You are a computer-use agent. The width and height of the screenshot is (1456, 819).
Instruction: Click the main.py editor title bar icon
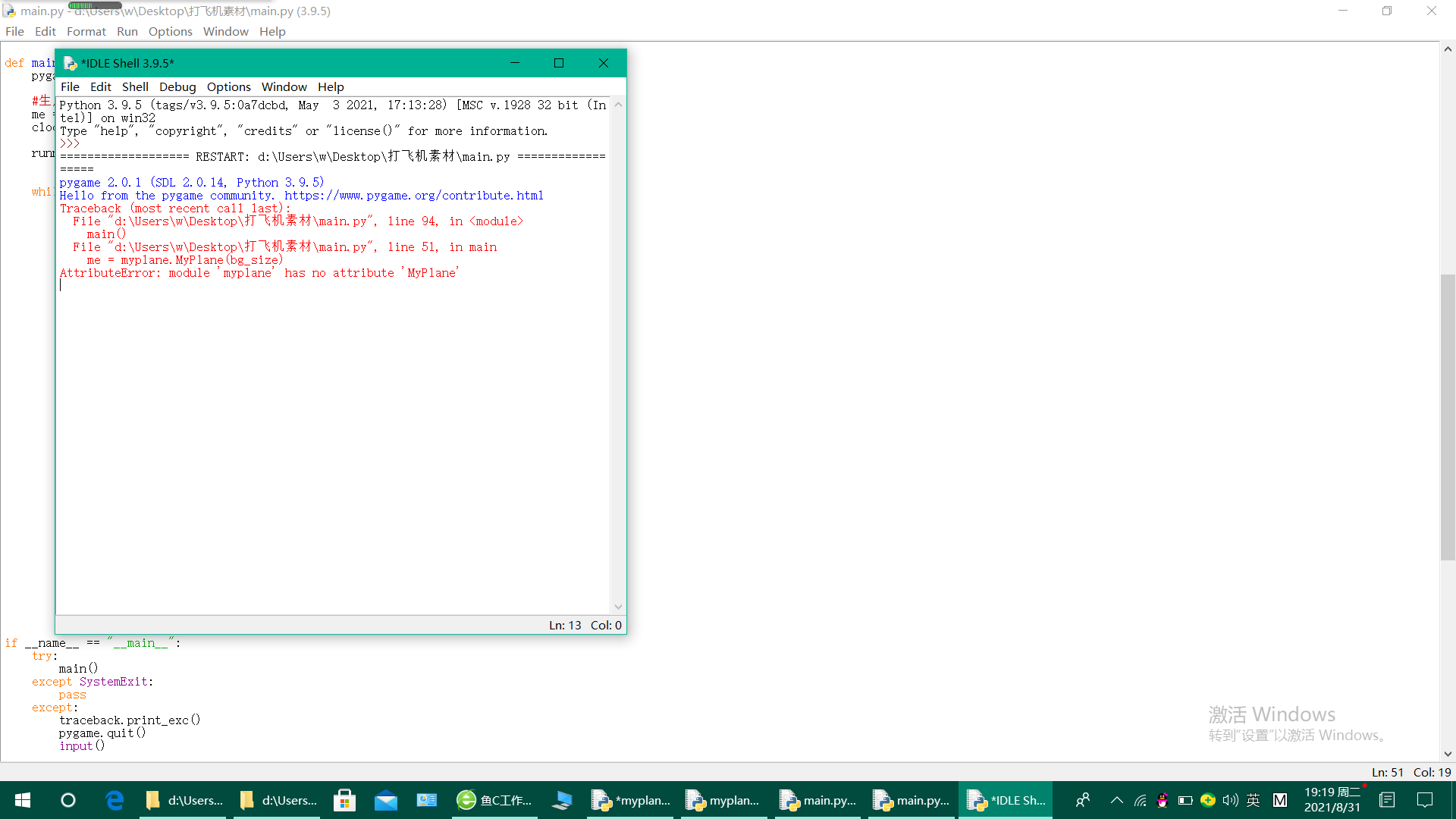[9, 11]
